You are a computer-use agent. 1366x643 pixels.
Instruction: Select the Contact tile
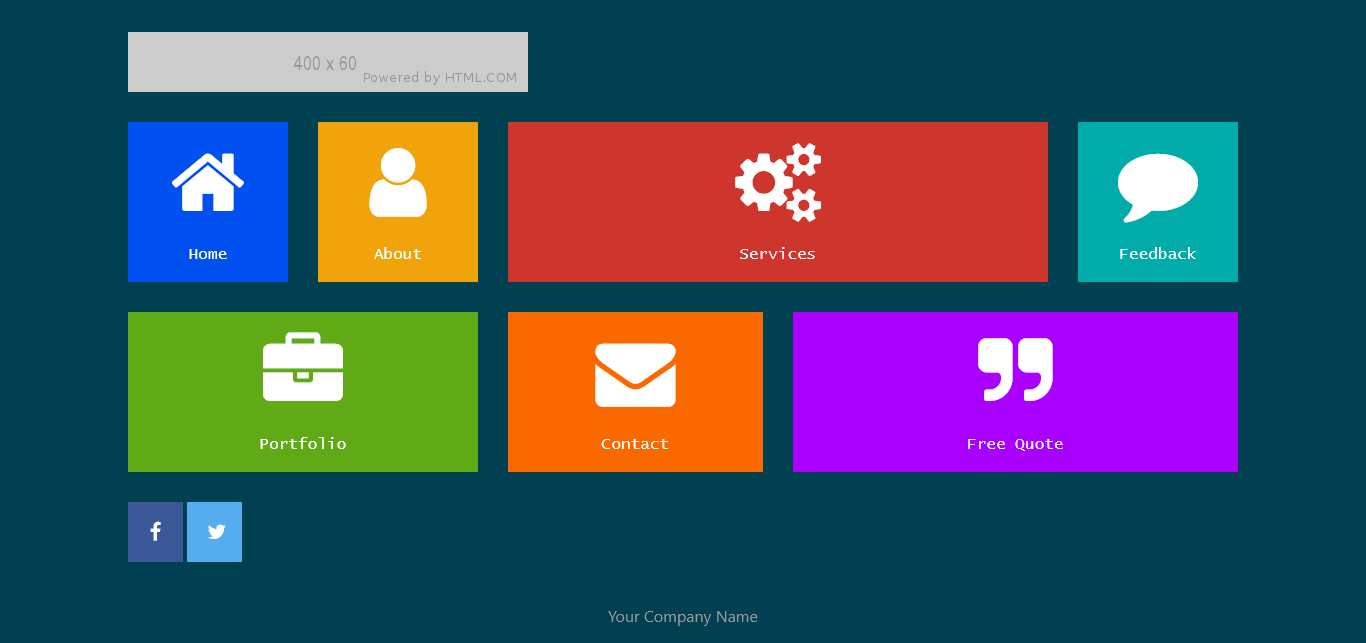[x=635, y=391]
